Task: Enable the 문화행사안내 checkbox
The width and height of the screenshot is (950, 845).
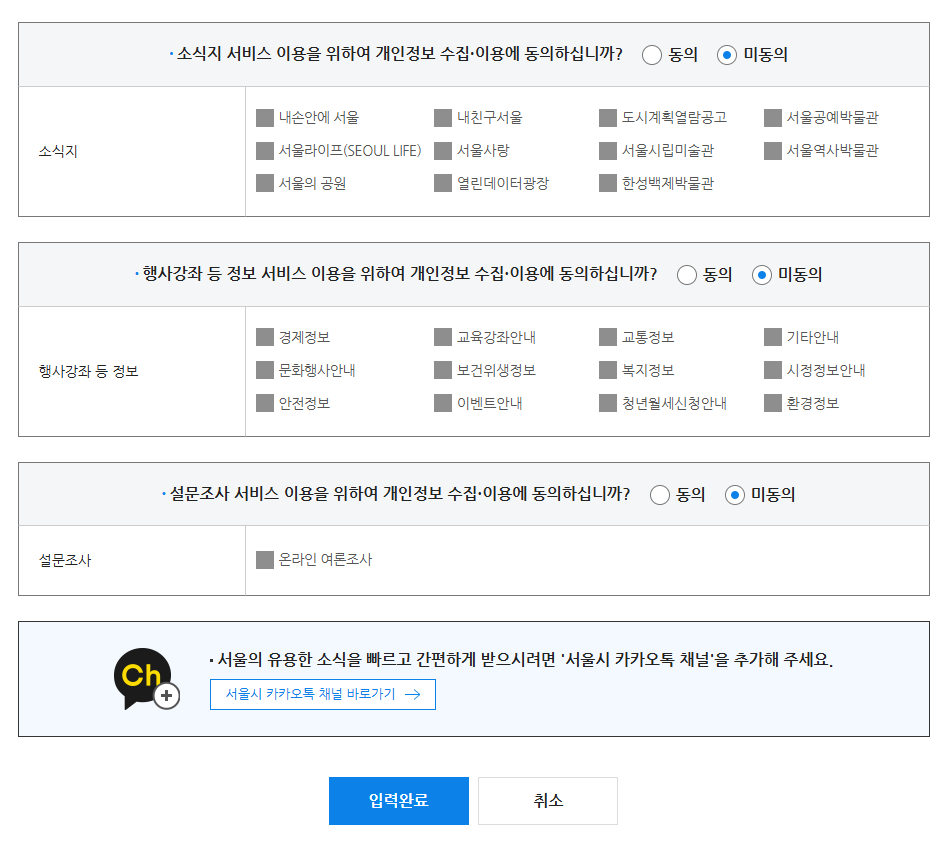Action: tap(265, 370)
